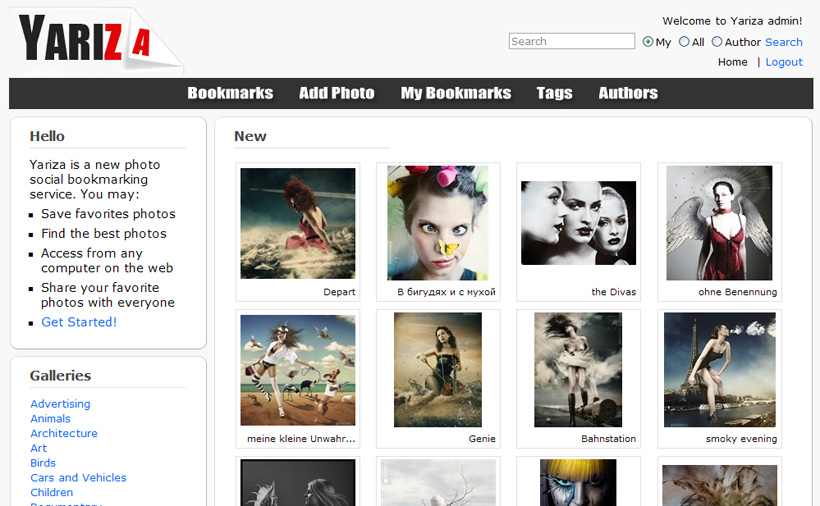Open the ohne Benennung angel thumbnail
This screenshot has width=820, height=506.
(x=719, y=223)
